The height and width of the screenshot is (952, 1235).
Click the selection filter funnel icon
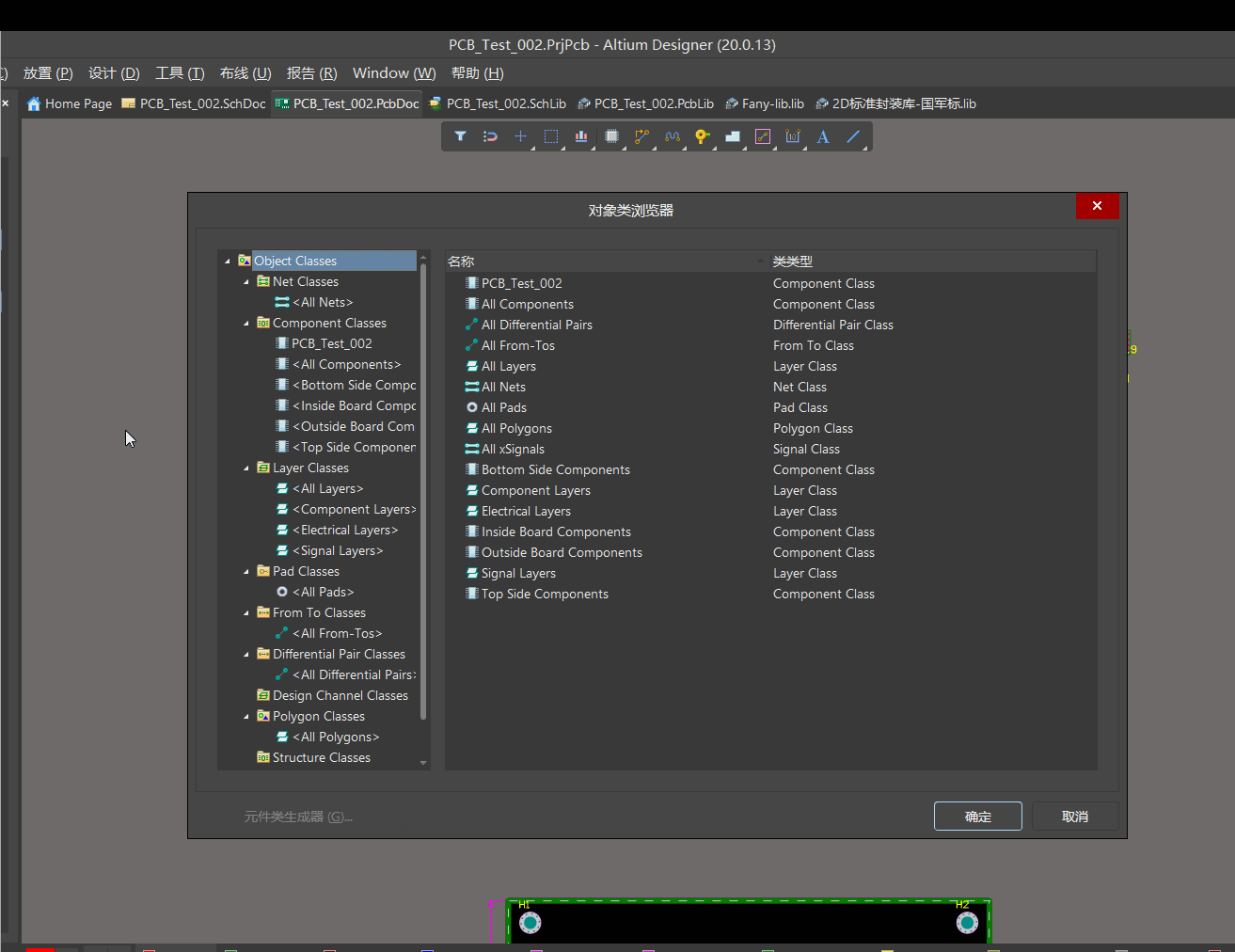[460, 136]
